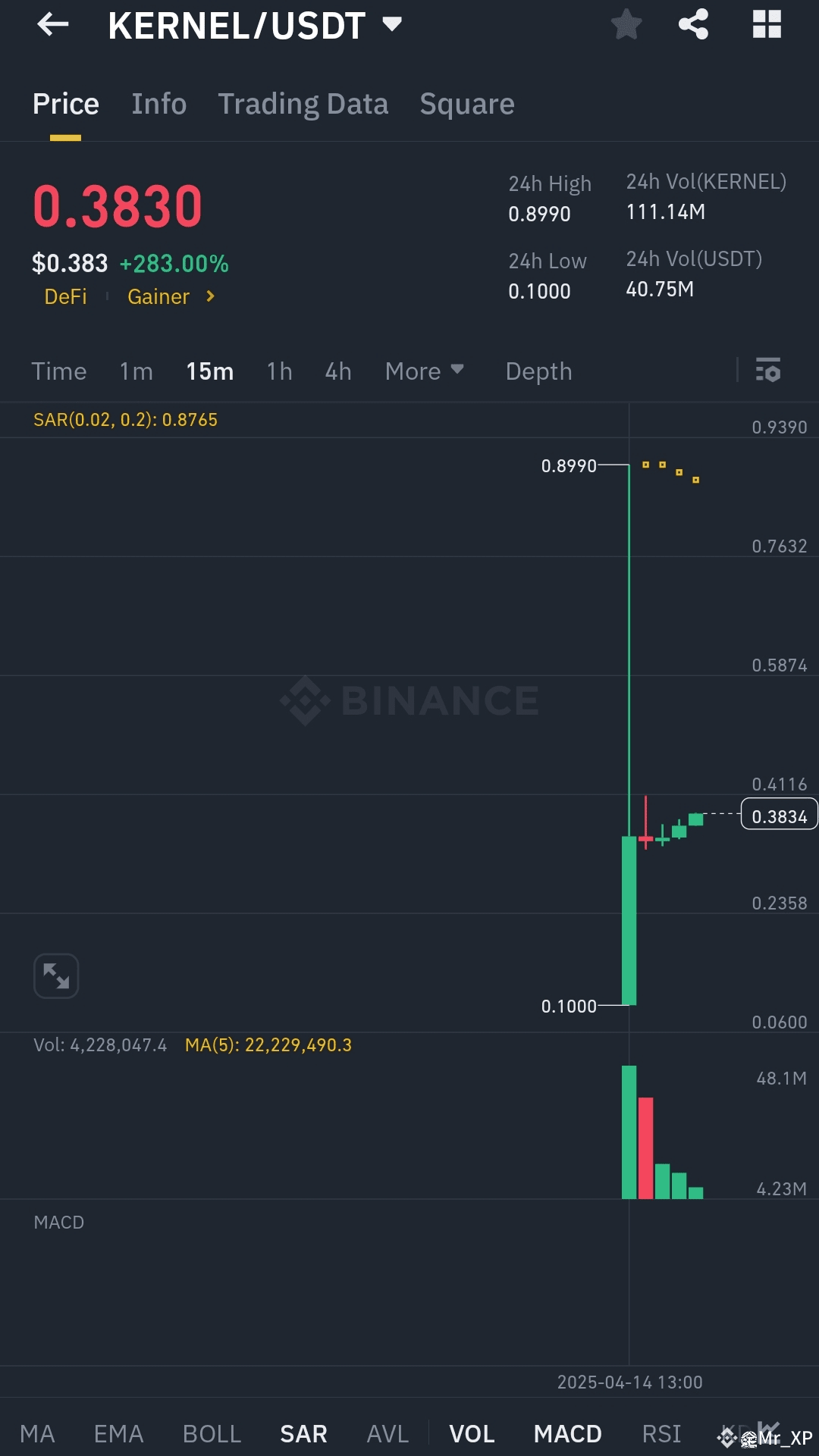Tap the favorite star for KERNEL/USDT
The width and height of the screenshot is (819, 1456).
pos(626,24)
